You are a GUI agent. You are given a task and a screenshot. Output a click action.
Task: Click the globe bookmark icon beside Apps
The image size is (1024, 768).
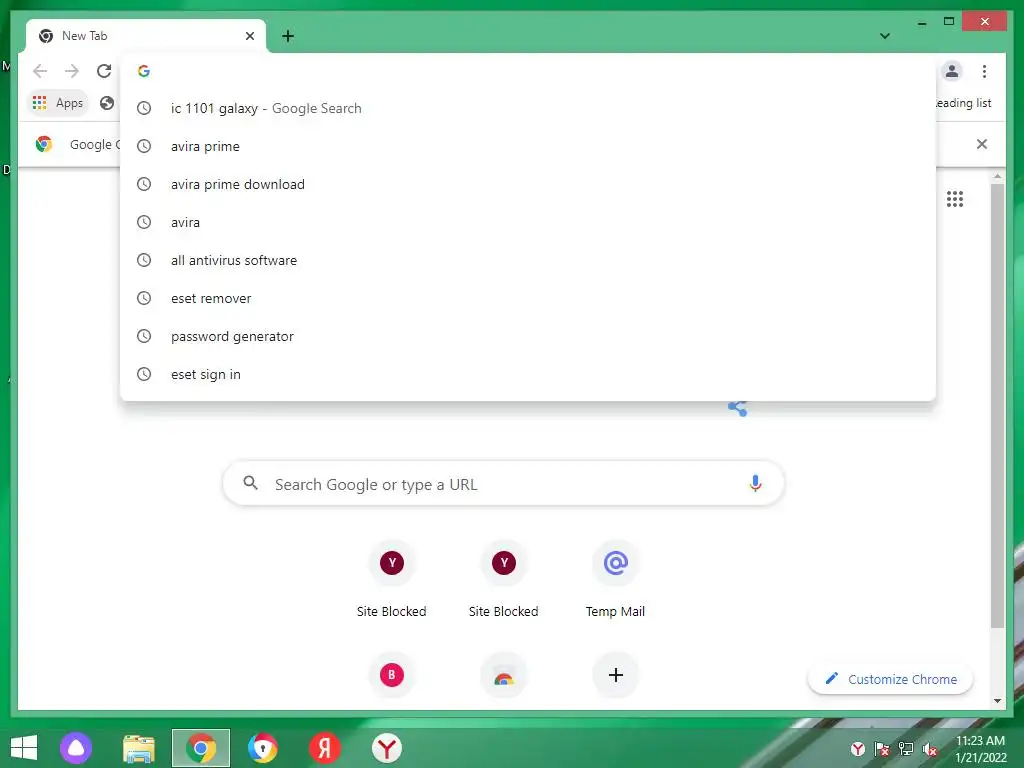[x=107, y=103]
